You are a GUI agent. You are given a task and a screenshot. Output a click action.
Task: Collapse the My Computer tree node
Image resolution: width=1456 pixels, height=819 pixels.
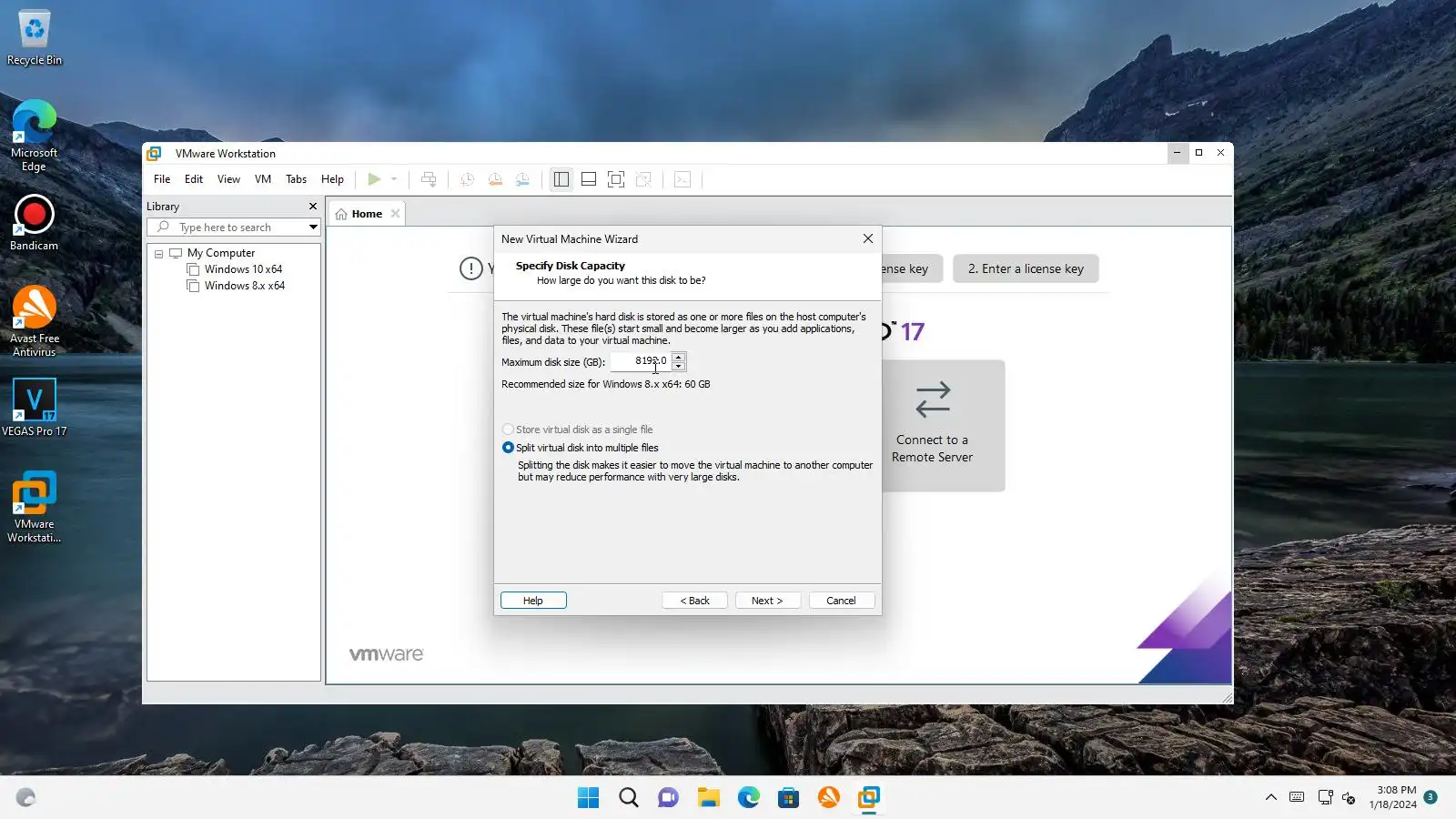pyautogui.click(x=159, y=254)
